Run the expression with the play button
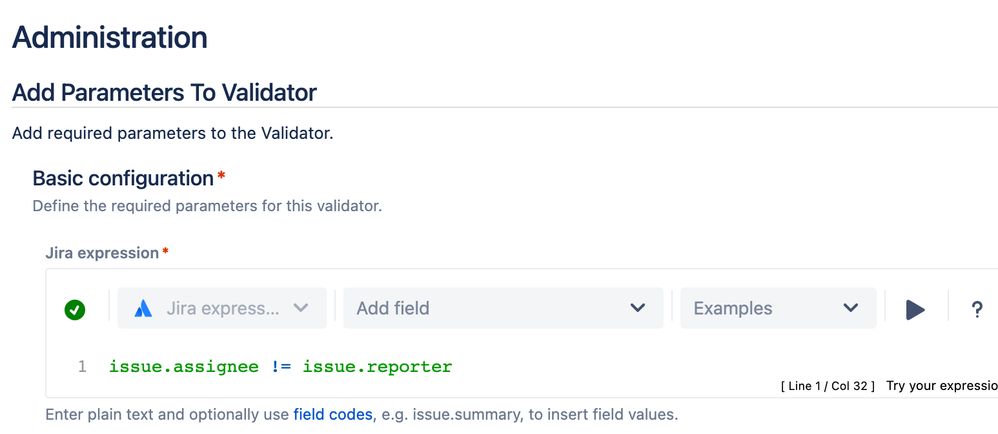Viewport: 998px width, 434px height. [915, 309]
